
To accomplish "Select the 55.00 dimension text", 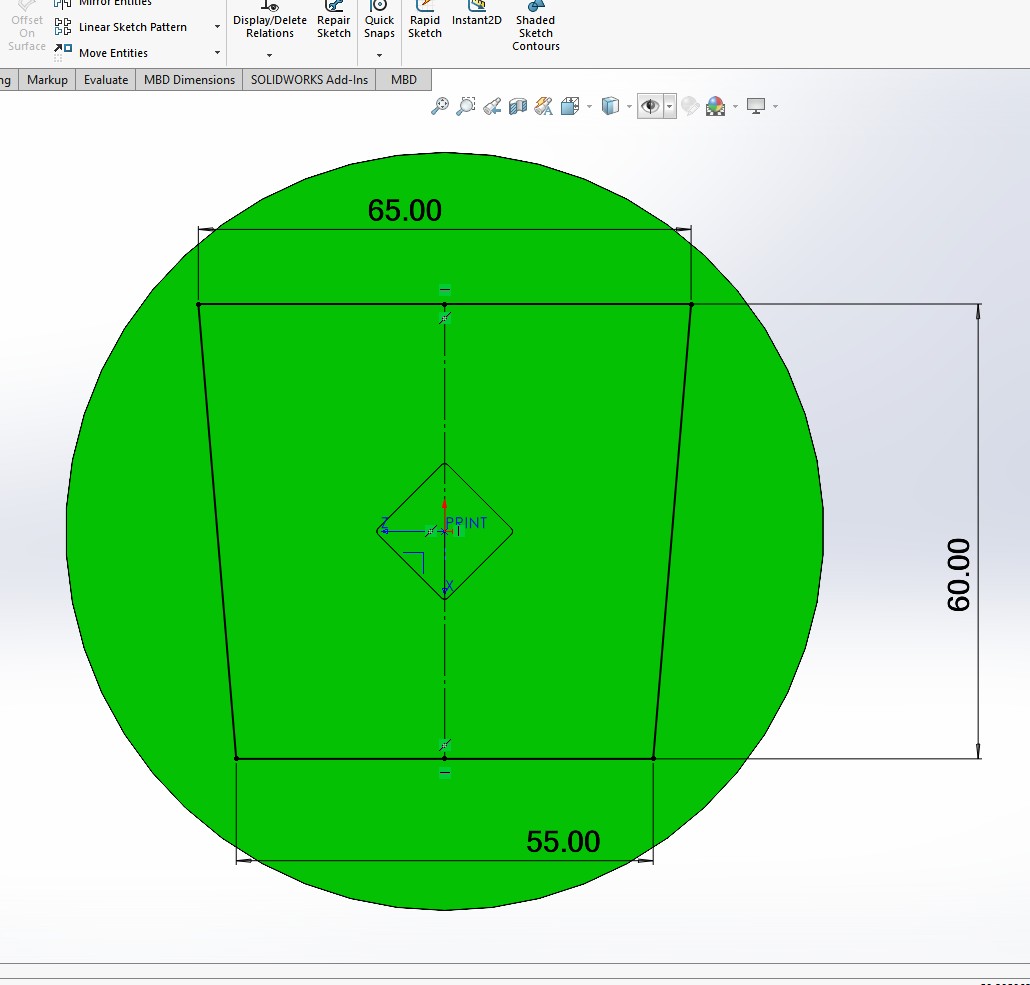I will [x=563, y=842].
